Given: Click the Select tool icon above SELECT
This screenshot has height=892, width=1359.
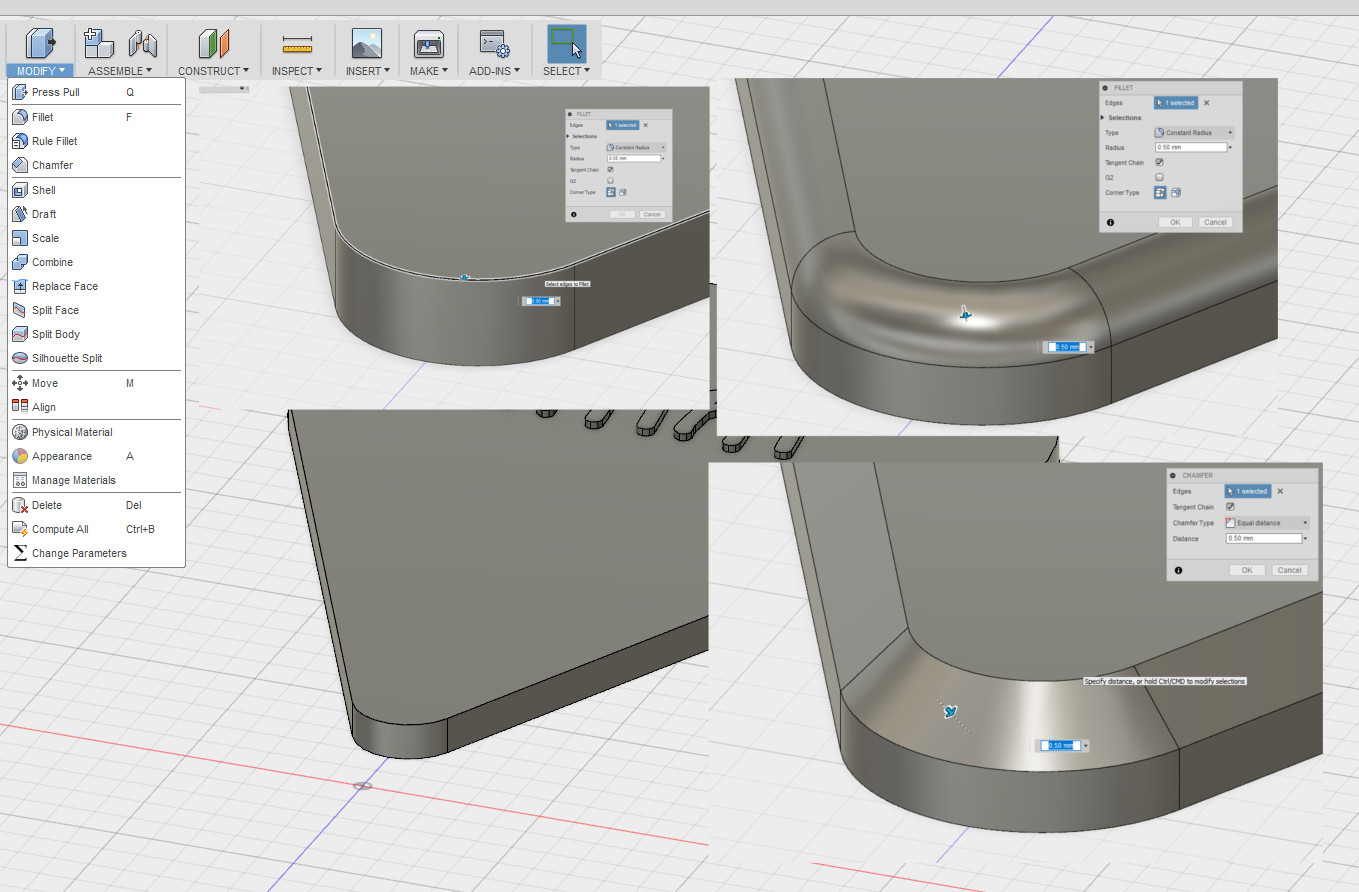Looking at the screenshot, I should coord(566,43).
